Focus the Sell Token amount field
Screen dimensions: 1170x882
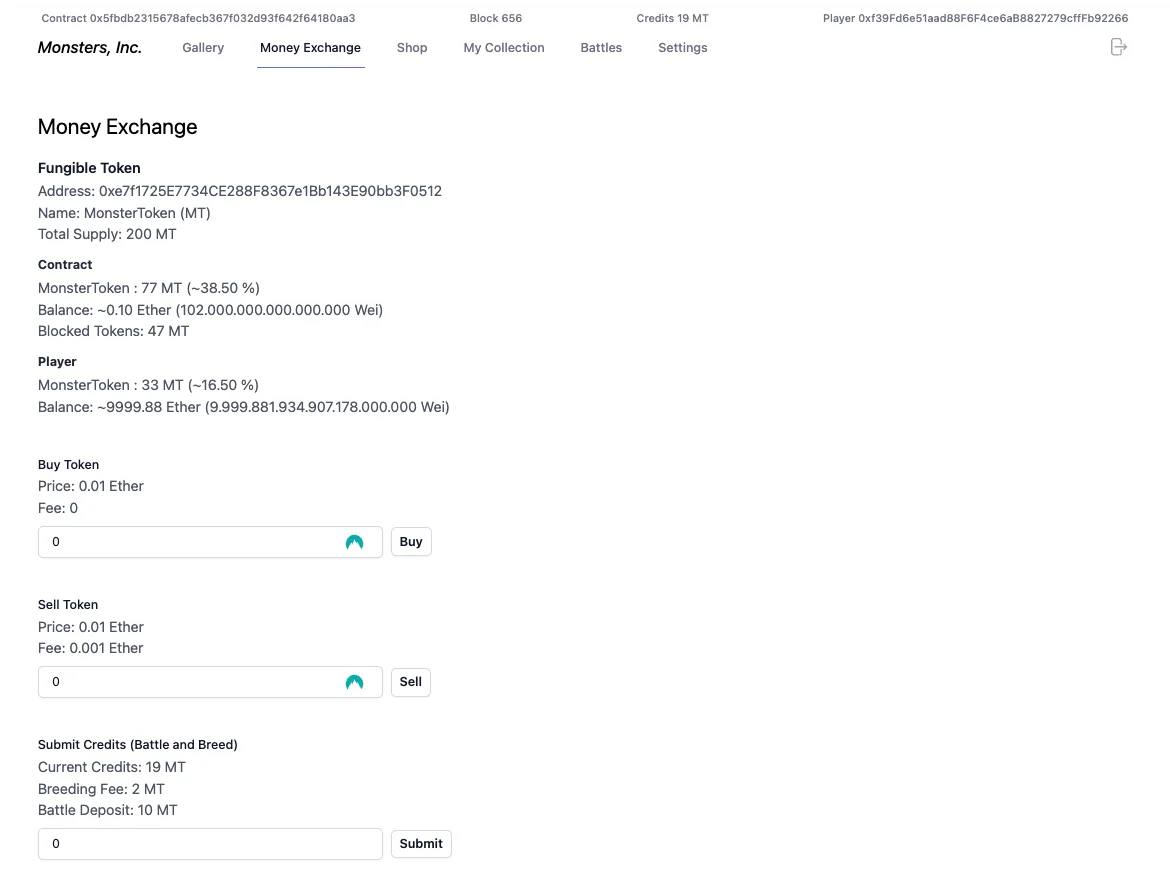[x=190, y=682]
